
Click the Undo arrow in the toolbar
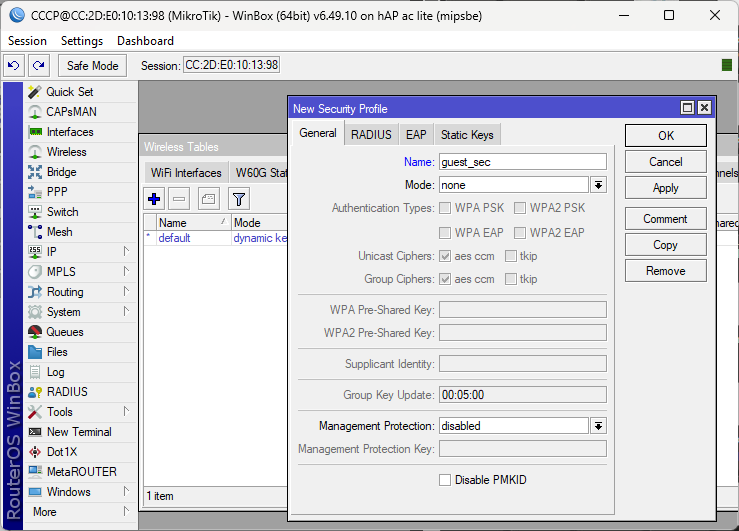pyautogui.click(x=14, y=65)
